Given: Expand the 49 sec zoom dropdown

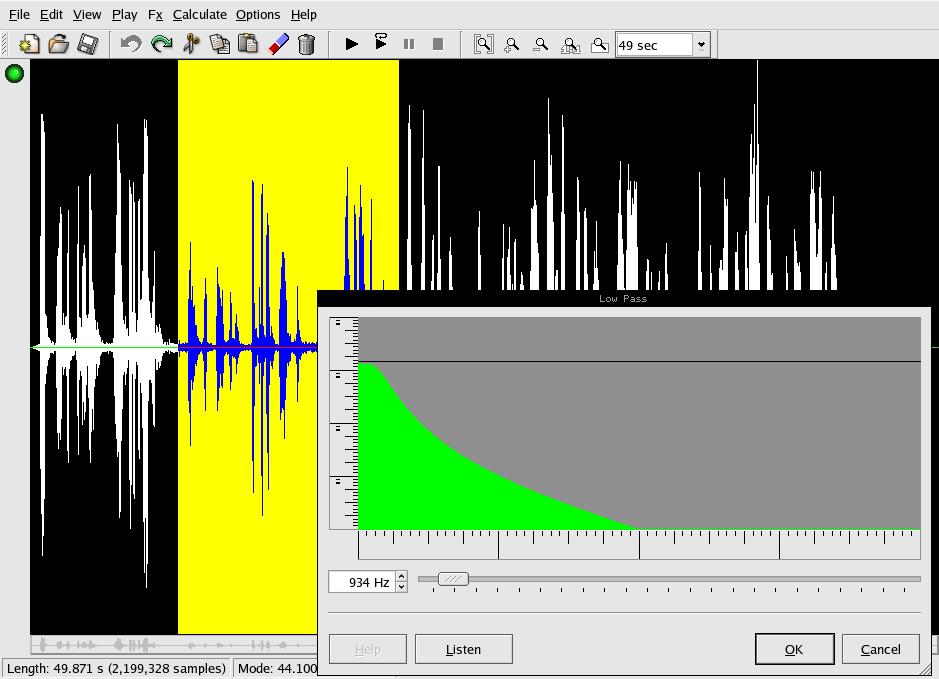Looking at the screenshot, I should point(701,45).
